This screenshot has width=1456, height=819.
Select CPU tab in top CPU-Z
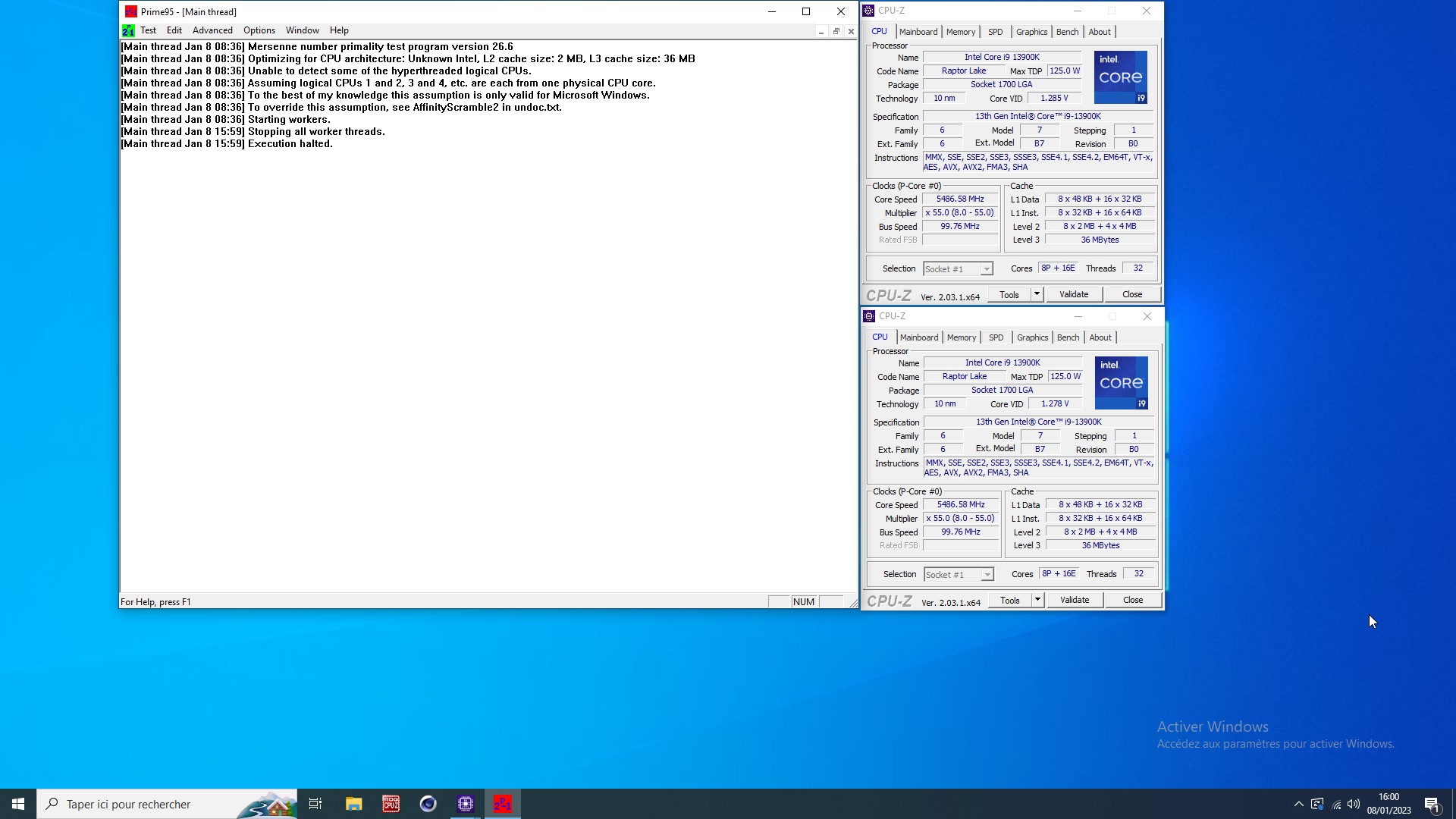click(x=879, y=31)
